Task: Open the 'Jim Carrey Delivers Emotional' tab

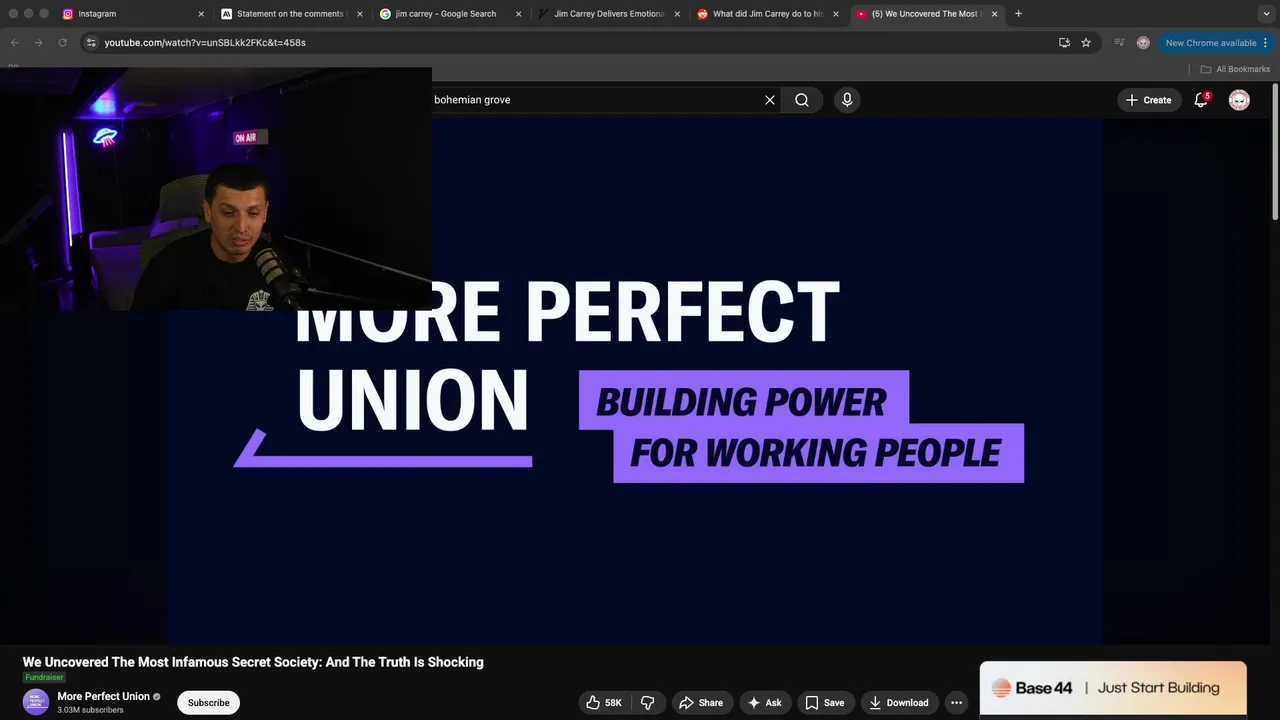Action: click(x=607, y=14)
